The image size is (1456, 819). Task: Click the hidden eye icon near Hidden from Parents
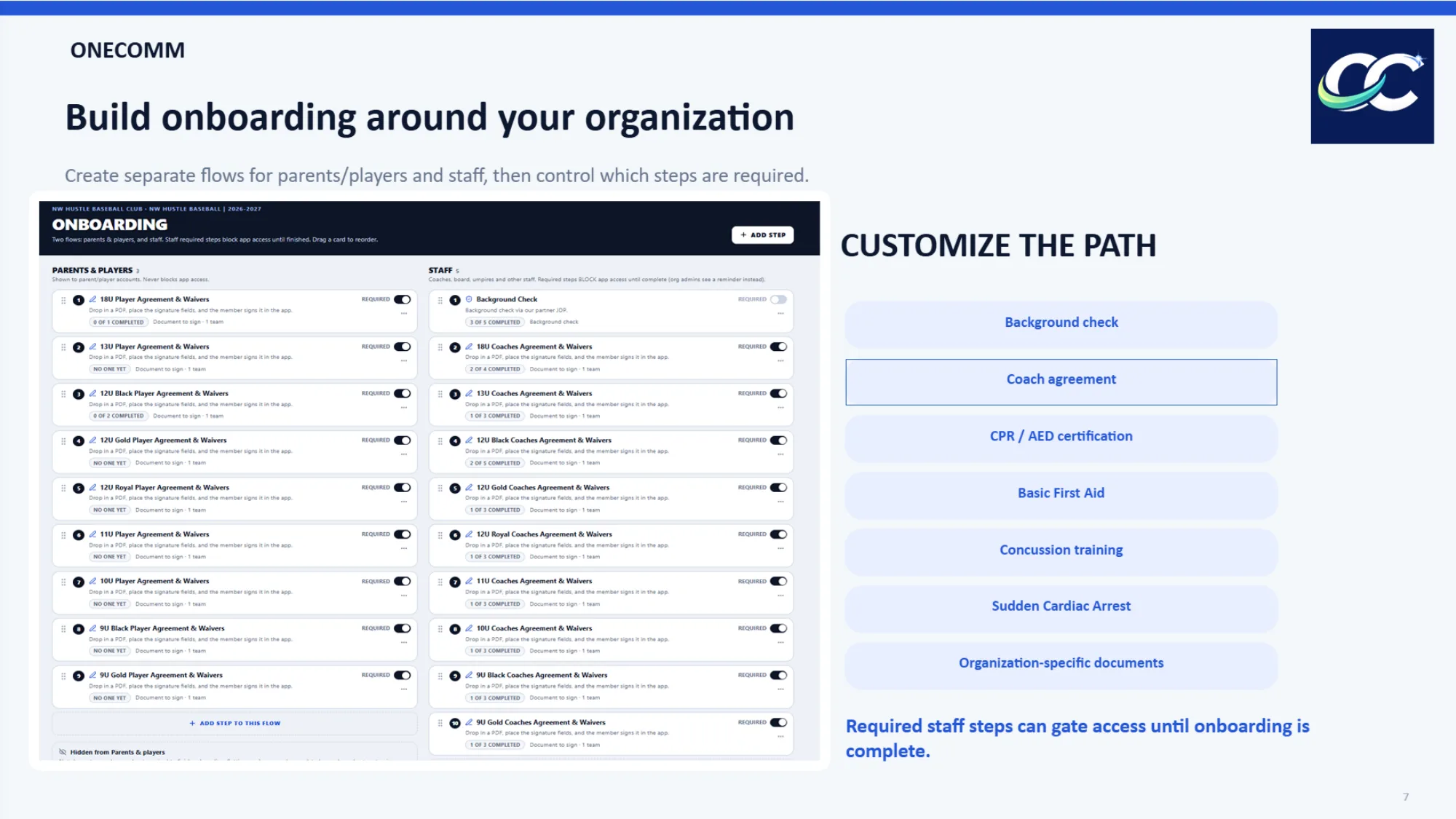63,752
